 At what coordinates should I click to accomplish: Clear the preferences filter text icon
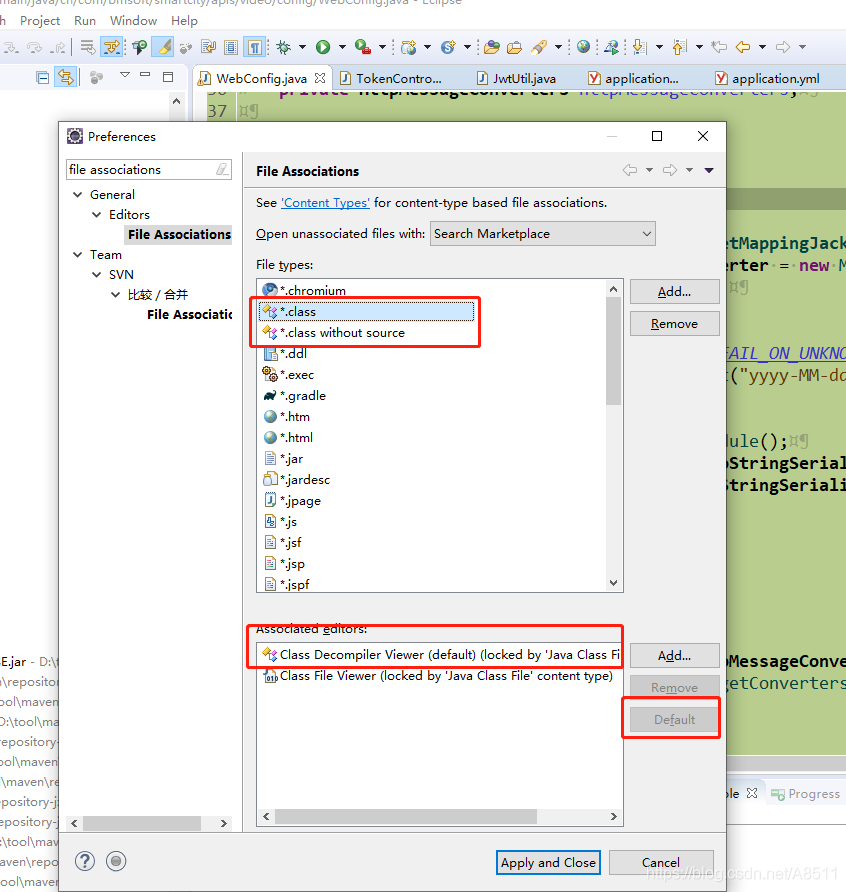click(x=222, y=170)
